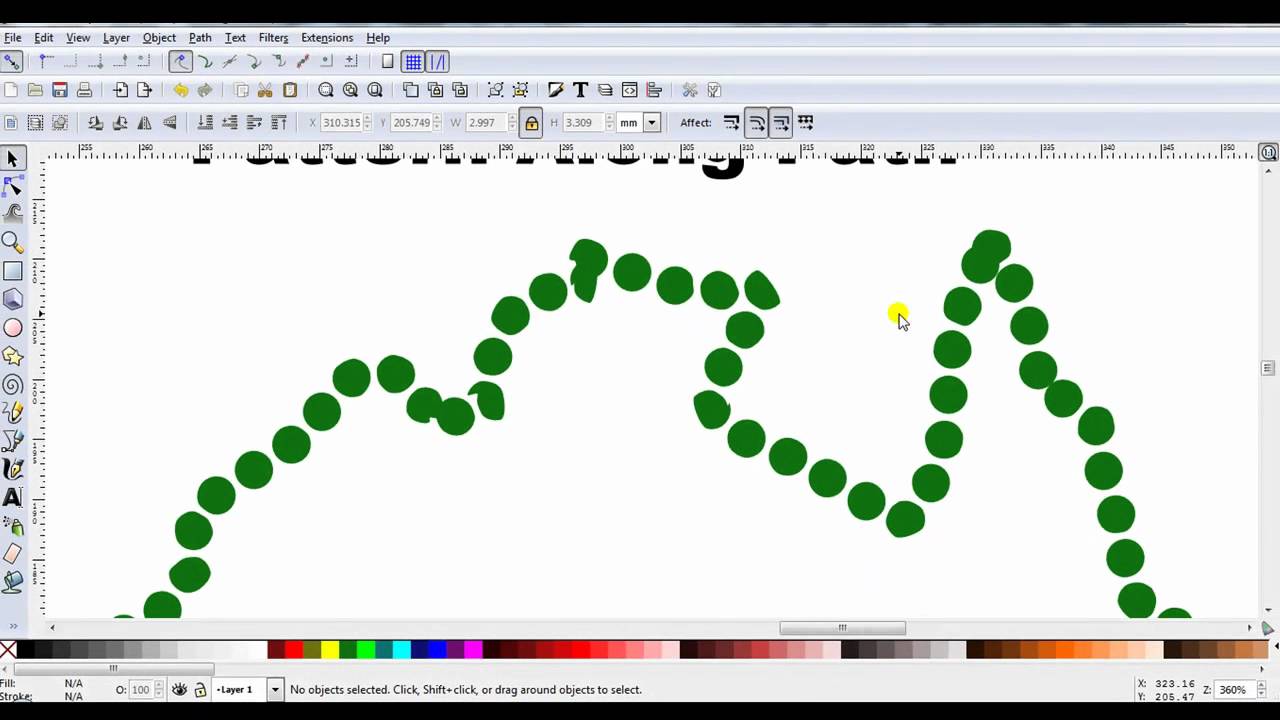Select the Text tool in toolbox
The width and height of the screenshot is (1280, 720).
[x=13, y=497]
